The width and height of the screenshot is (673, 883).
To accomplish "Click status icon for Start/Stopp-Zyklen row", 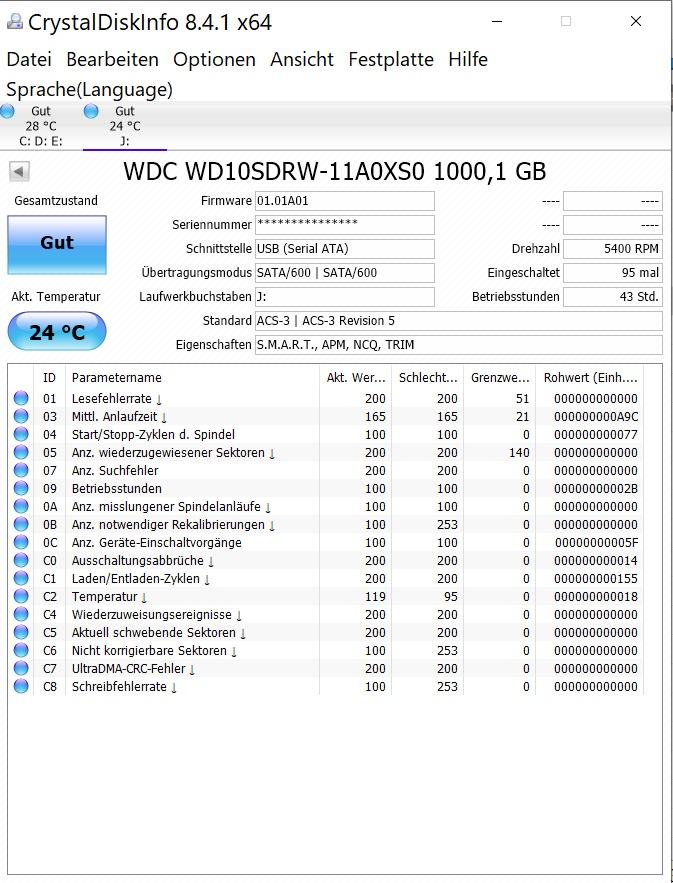I will click(x=21, y=434).
